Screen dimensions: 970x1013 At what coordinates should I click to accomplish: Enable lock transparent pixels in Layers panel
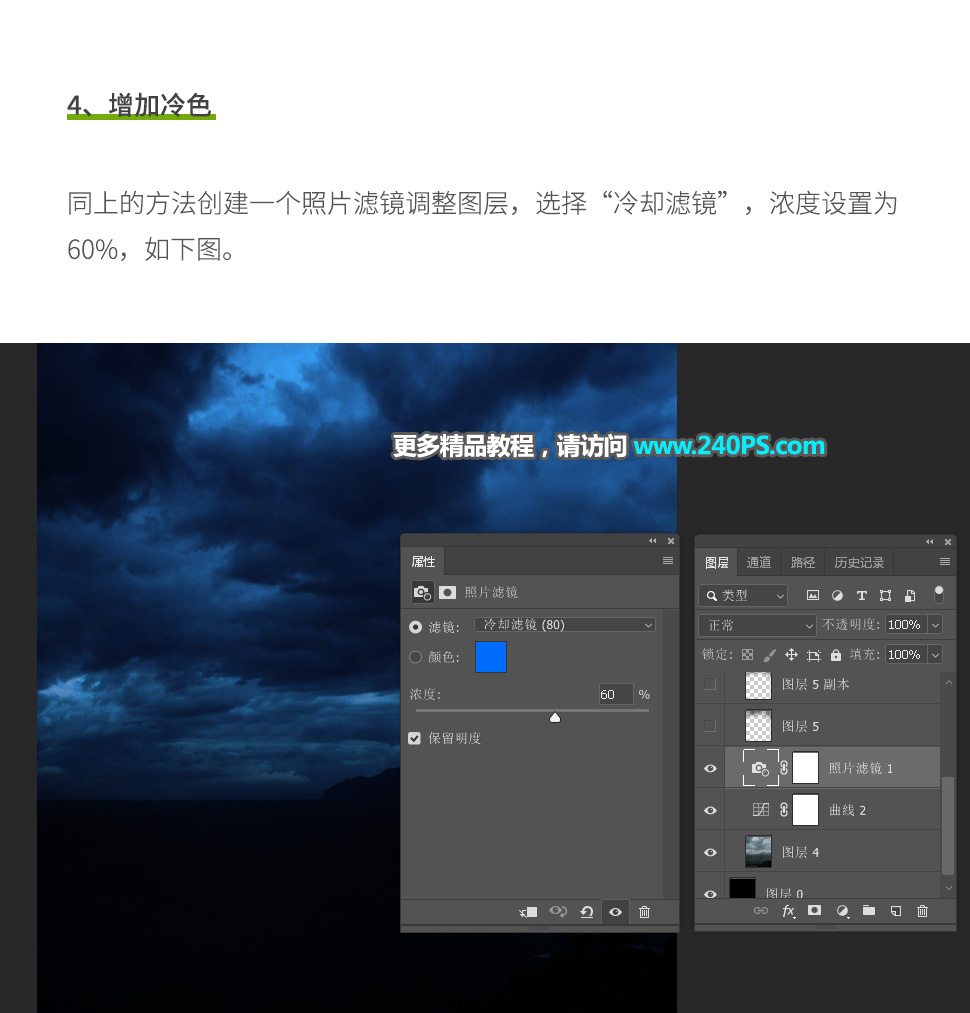[x=747, y=655]
